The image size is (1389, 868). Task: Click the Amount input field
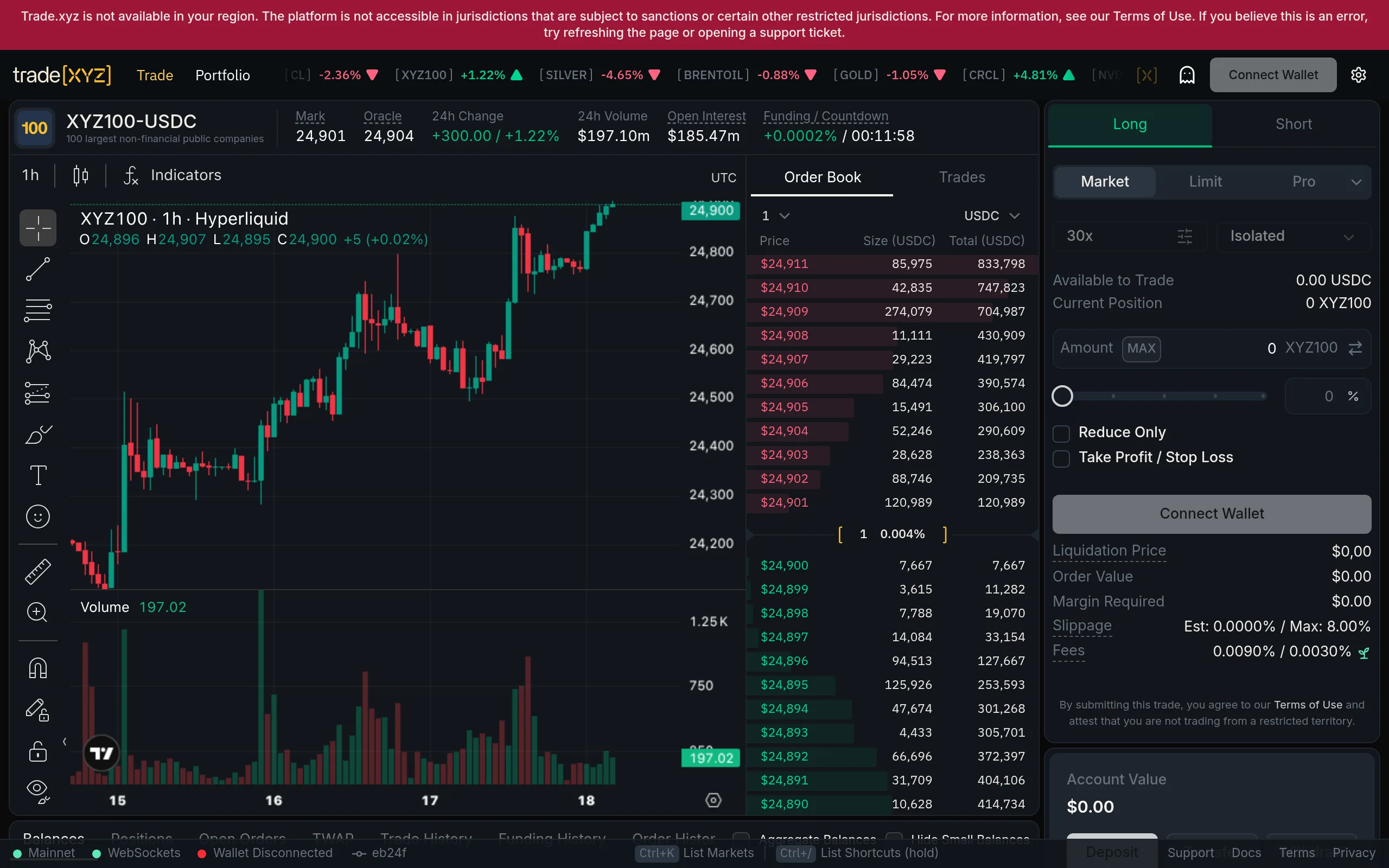pos(1212,348)
